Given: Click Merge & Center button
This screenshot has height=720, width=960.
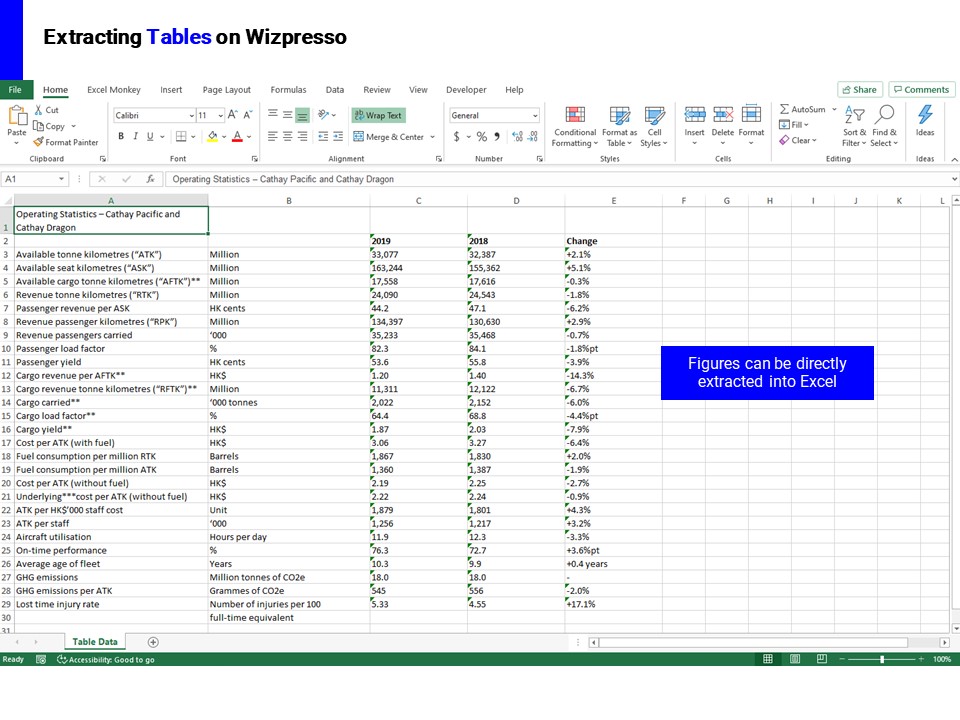Looking at the screenshot, I should [x=389, y=137].
